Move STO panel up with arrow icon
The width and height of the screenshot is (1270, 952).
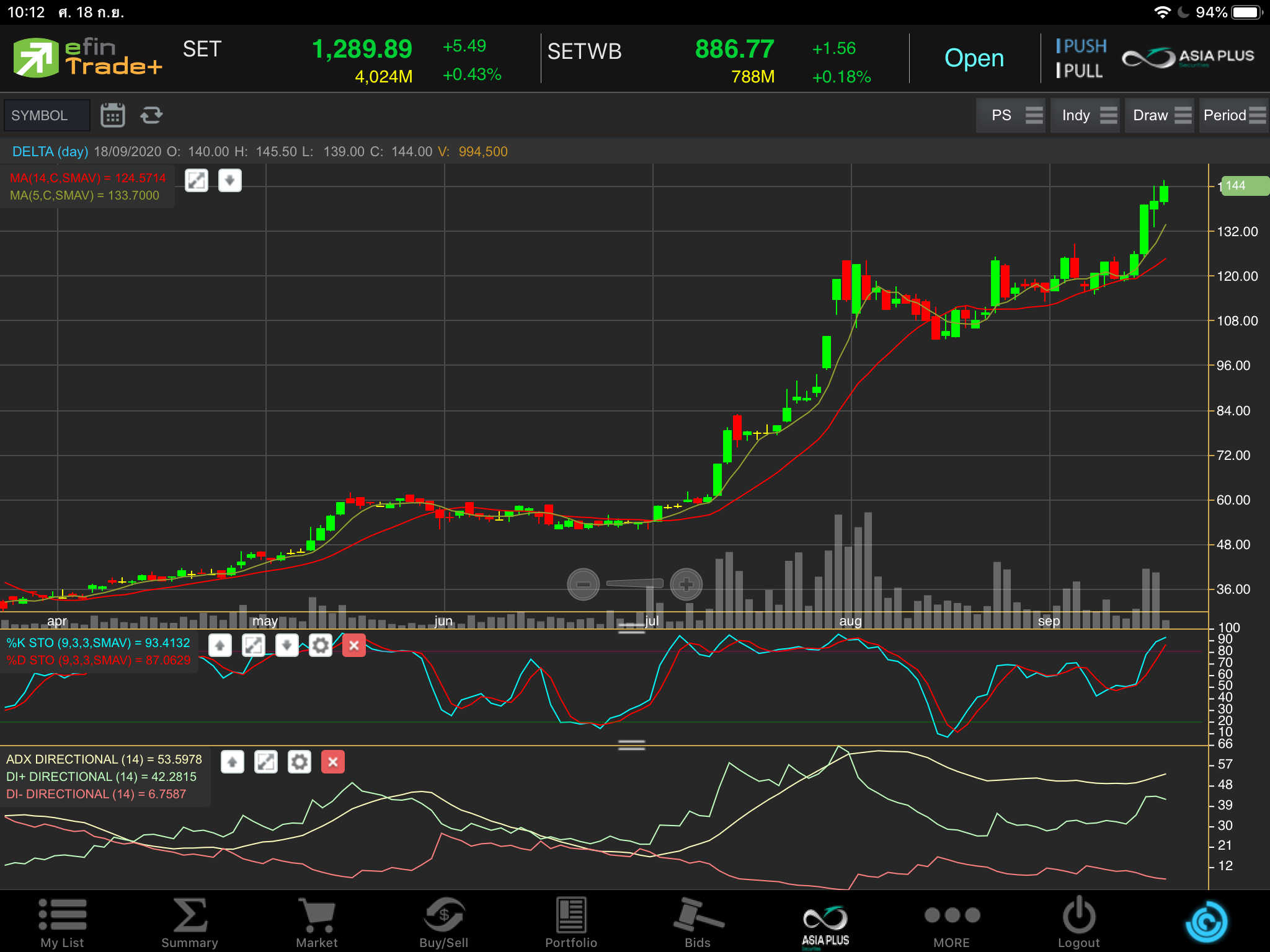pos(220,646)
